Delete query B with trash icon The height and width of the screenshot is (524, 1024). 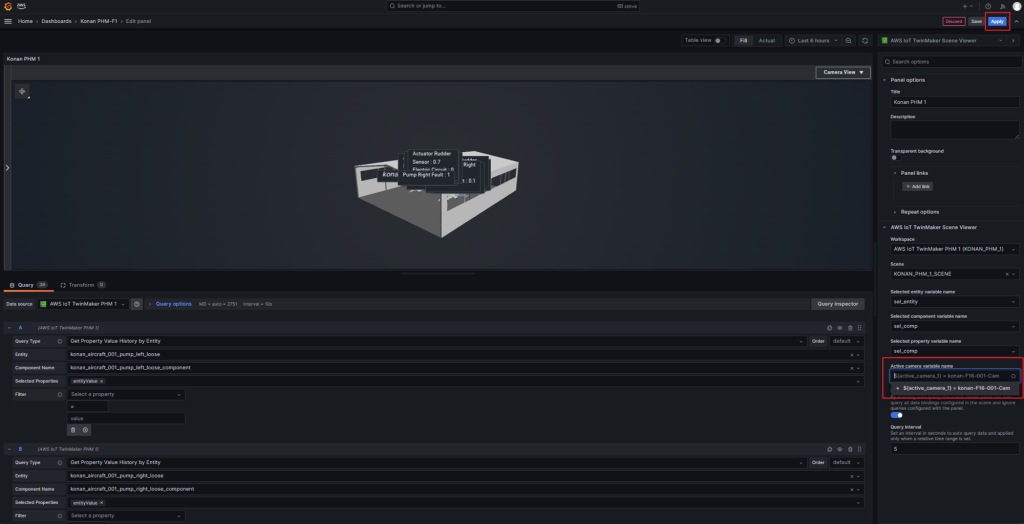click(x=850, y=449)
